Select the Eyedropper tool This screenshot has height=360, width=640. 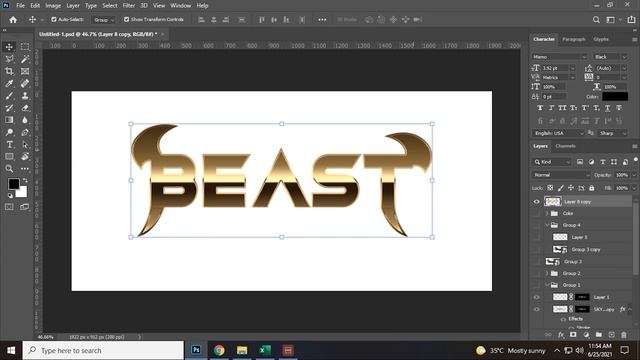coord(9,84)
